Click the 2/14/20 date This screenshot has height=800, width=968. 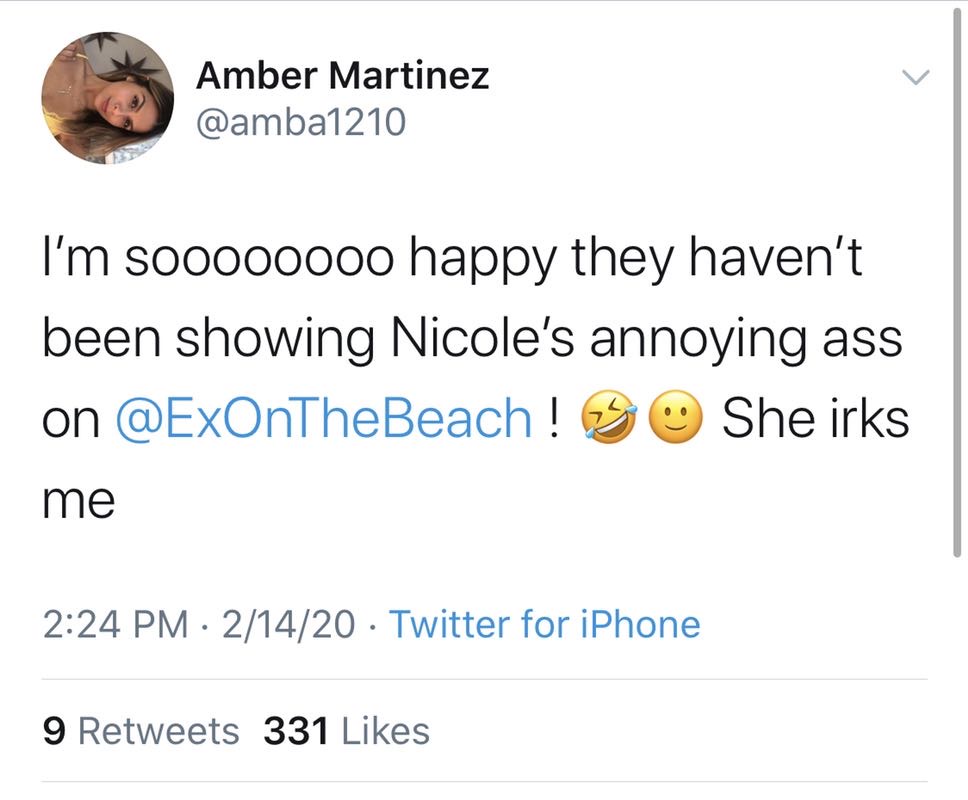pyautogui.click(x=289, y=624)
